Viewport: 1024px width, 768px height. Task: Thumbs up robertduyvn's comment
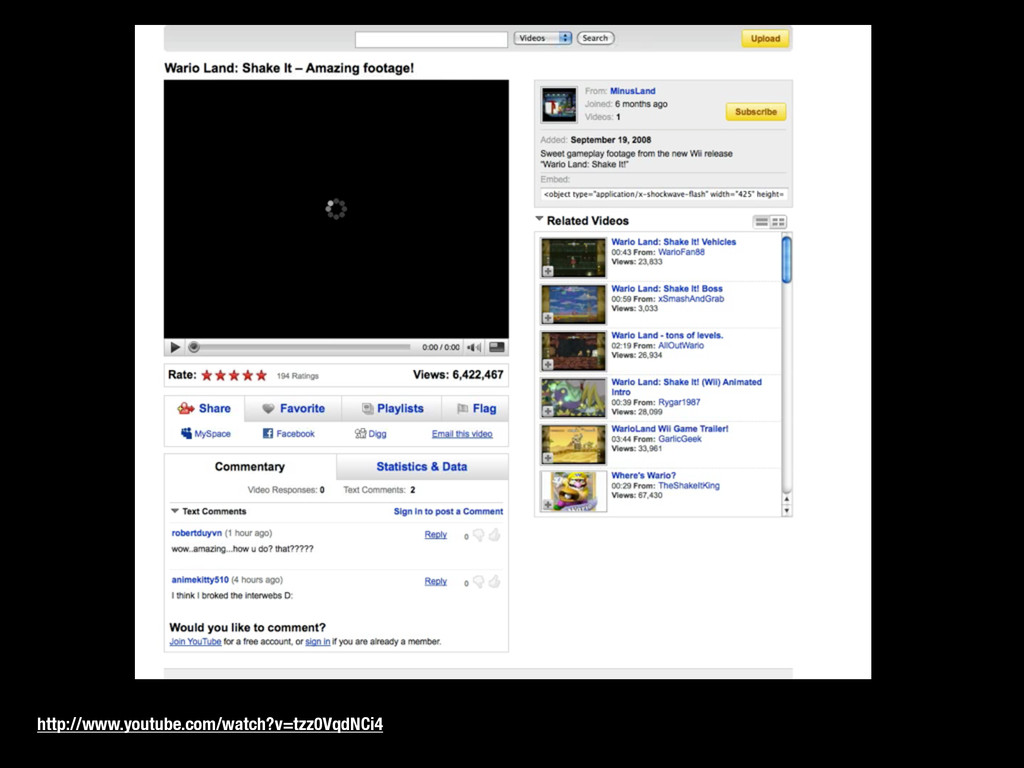[494, 535]
